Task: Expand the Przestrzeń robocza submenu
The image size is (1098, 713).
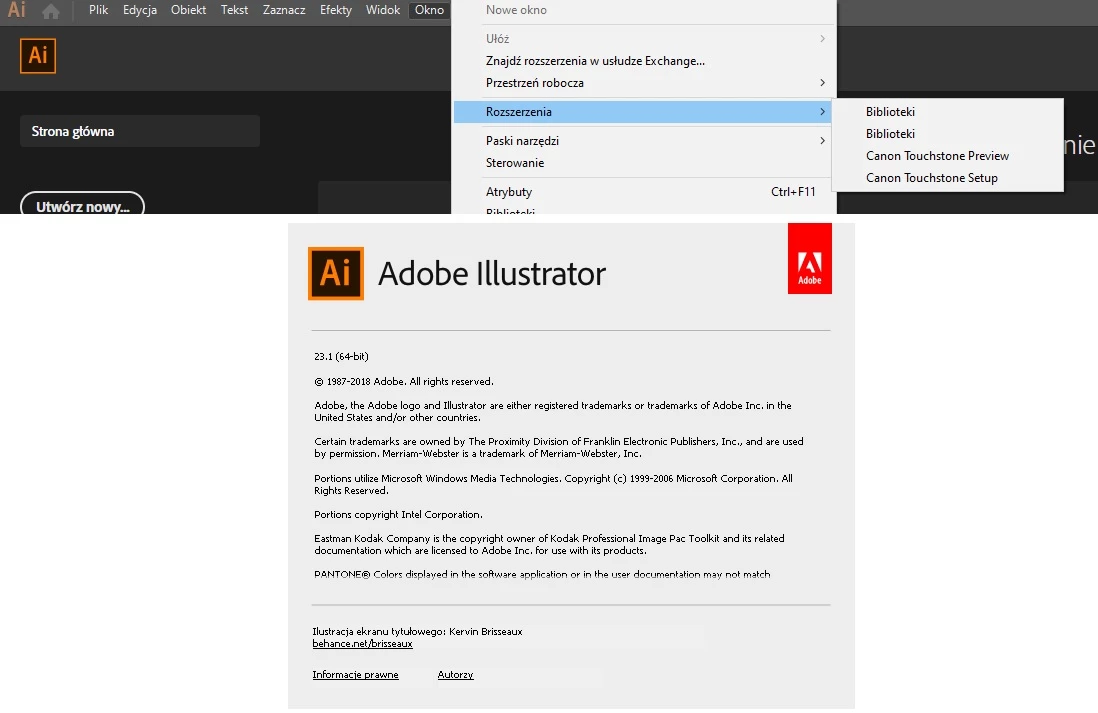Action: click(x=644, y=83)
